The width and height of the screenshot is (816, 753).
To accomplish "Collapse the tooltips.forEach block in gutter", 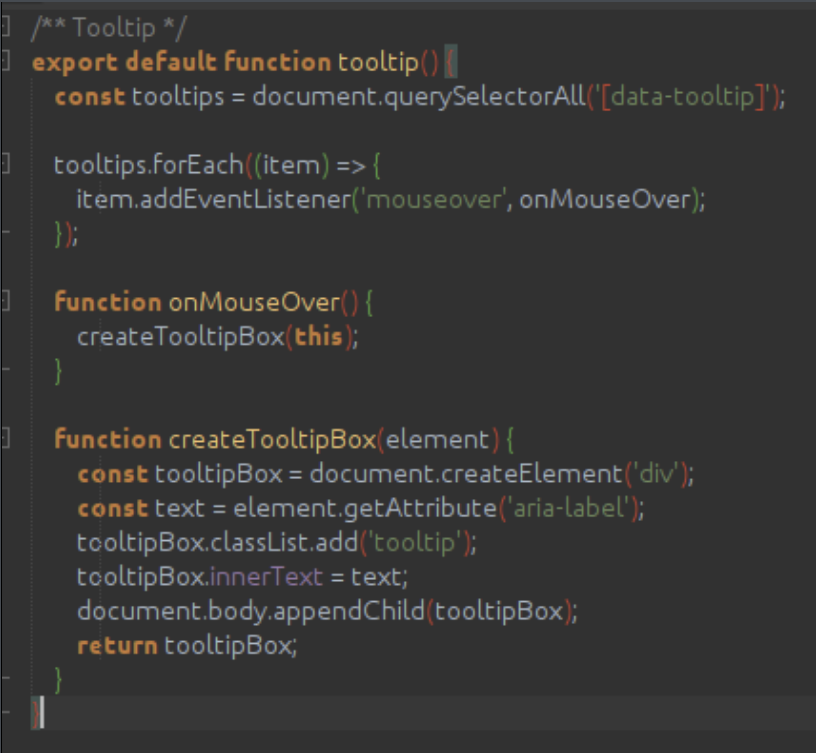I will (5, 165).
